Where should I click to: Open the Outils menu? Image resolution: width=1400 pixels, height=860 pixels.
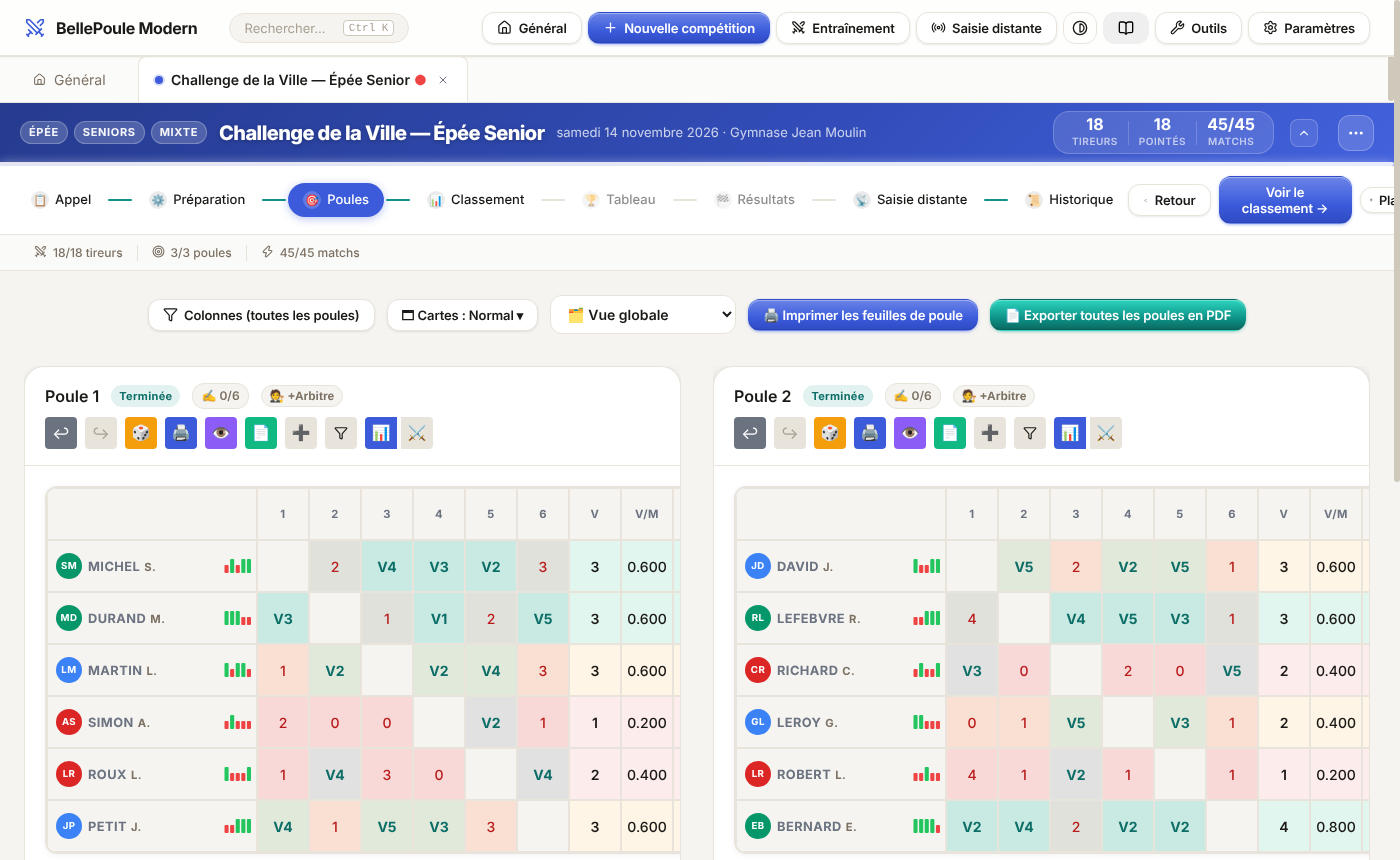(1198, 28)
